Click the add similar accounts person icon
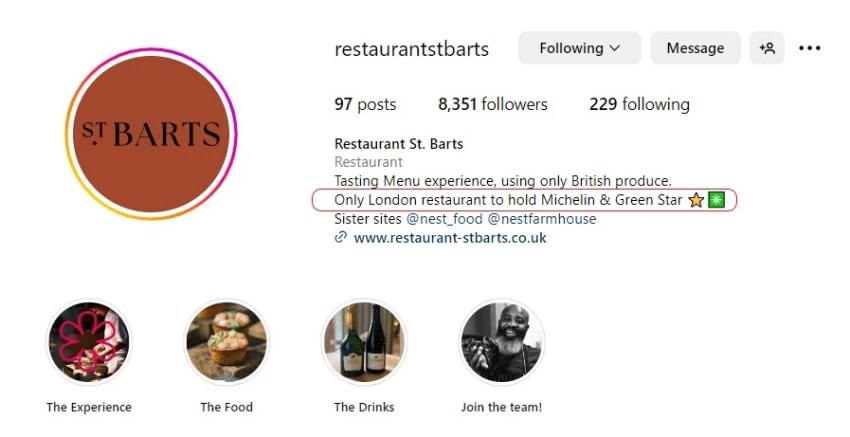The height and width of the screenshot is (437, 850). tap(767, 48)
